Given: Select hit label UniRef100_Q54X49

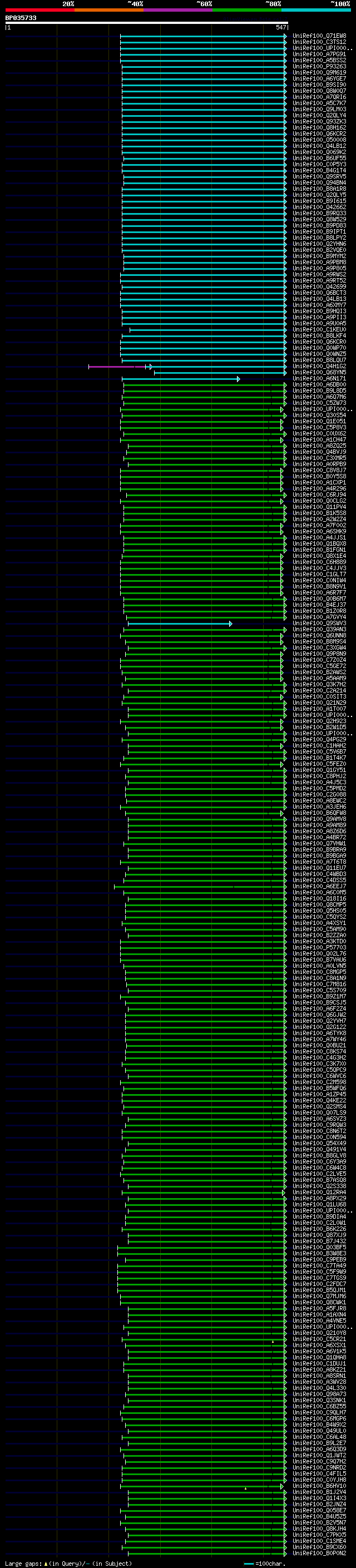Looking at the screenshot, I should pos(319,1143).
